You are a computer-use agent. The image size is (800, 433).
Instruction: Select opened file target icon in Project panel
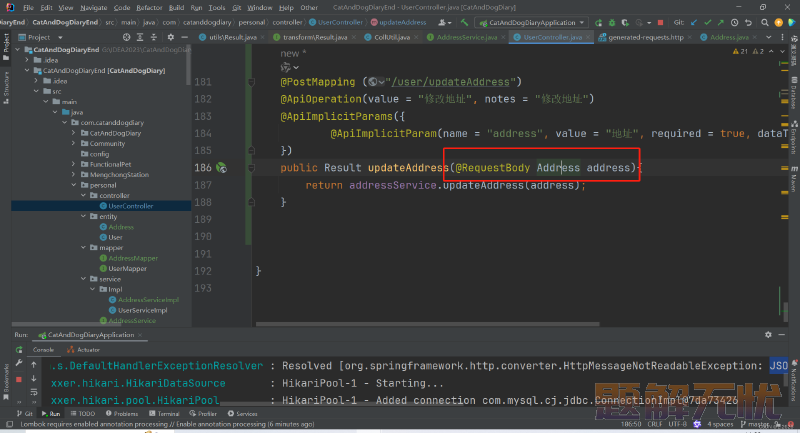pyautogui.click(x=127, y=37)
